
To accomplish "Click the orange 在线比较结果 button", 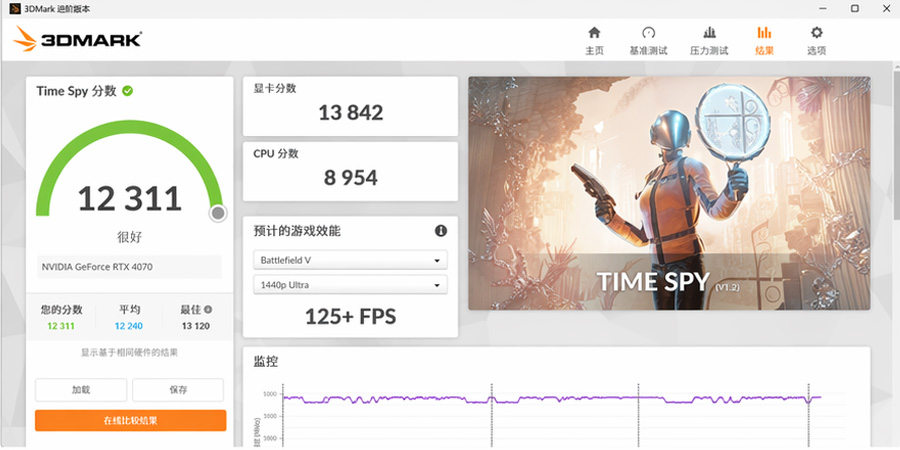I will pyautogui.click(x=130, y=420).
